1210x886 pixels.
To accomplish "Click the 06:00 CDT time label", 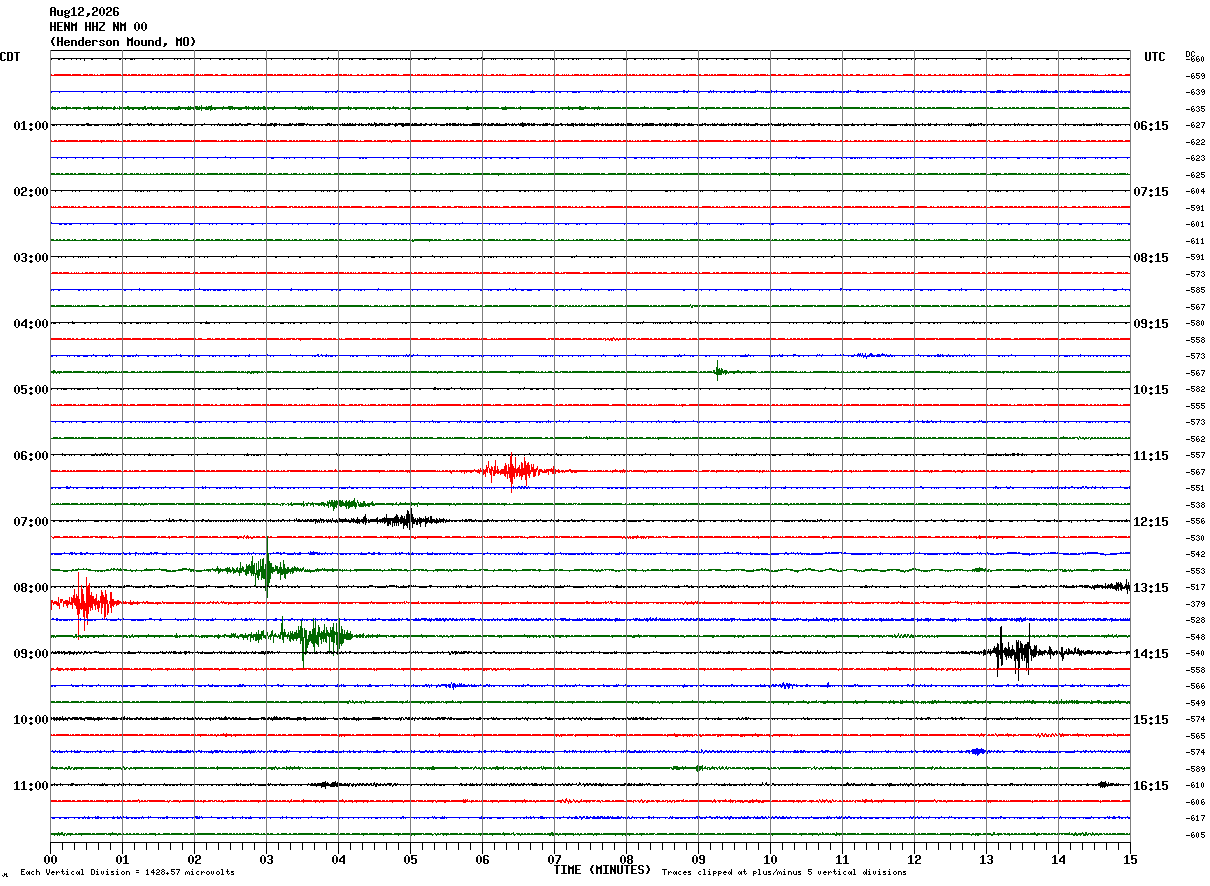I will tap(31, 456).
